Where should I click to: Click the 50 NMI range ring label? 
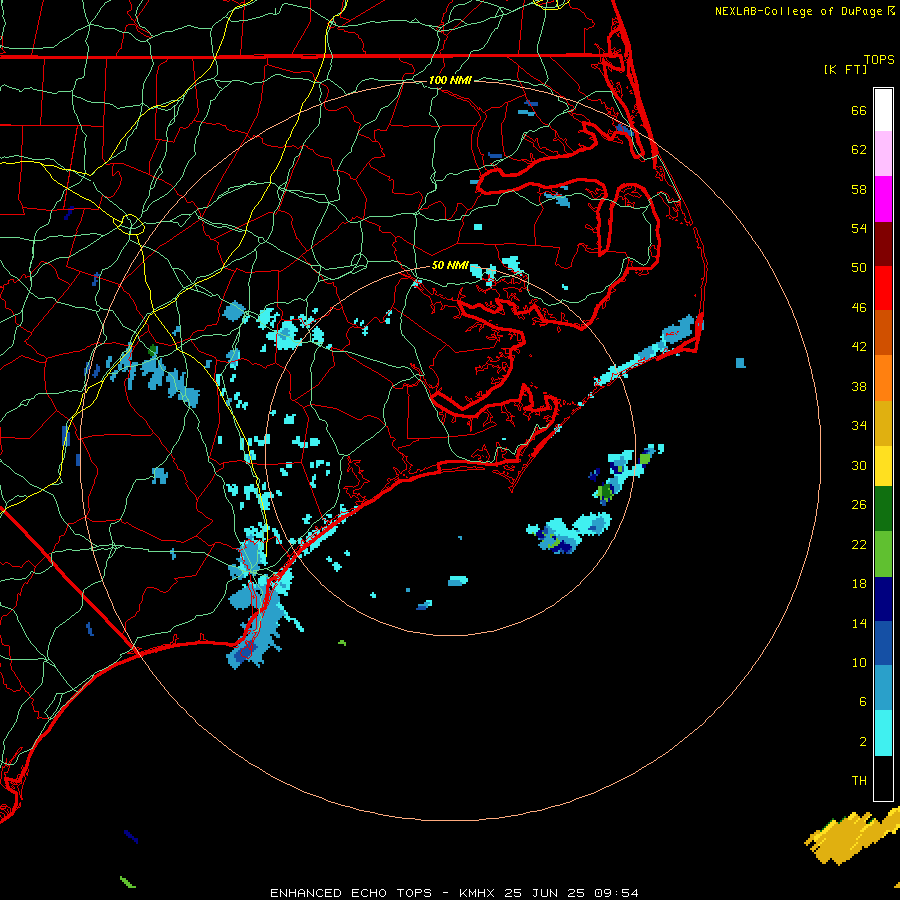click(x=450, y=265)
